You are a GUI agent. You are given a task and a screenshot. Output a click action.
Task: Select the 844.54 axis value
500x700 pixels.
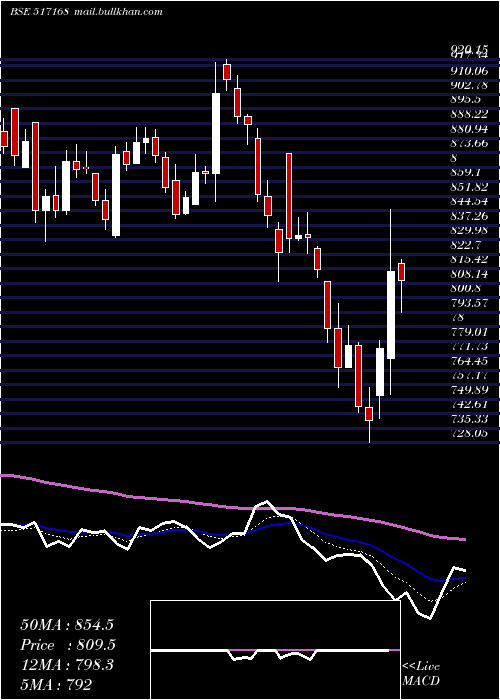(469, 201)
